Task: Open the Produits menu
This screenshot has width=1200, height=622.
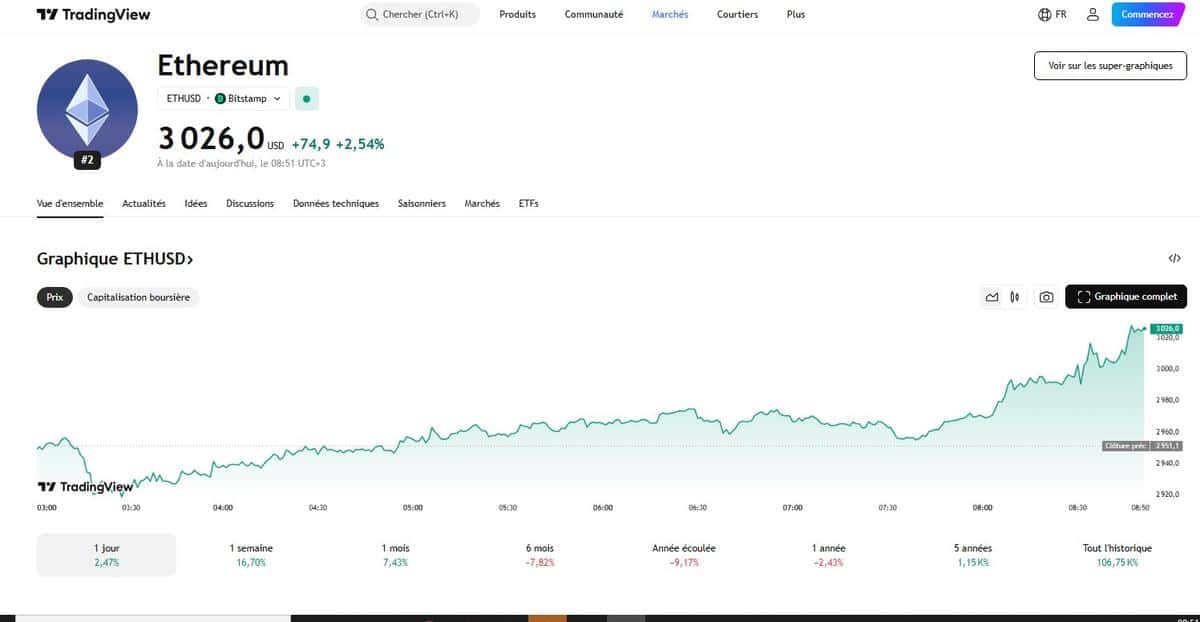Action: click(x=518, y=14)
